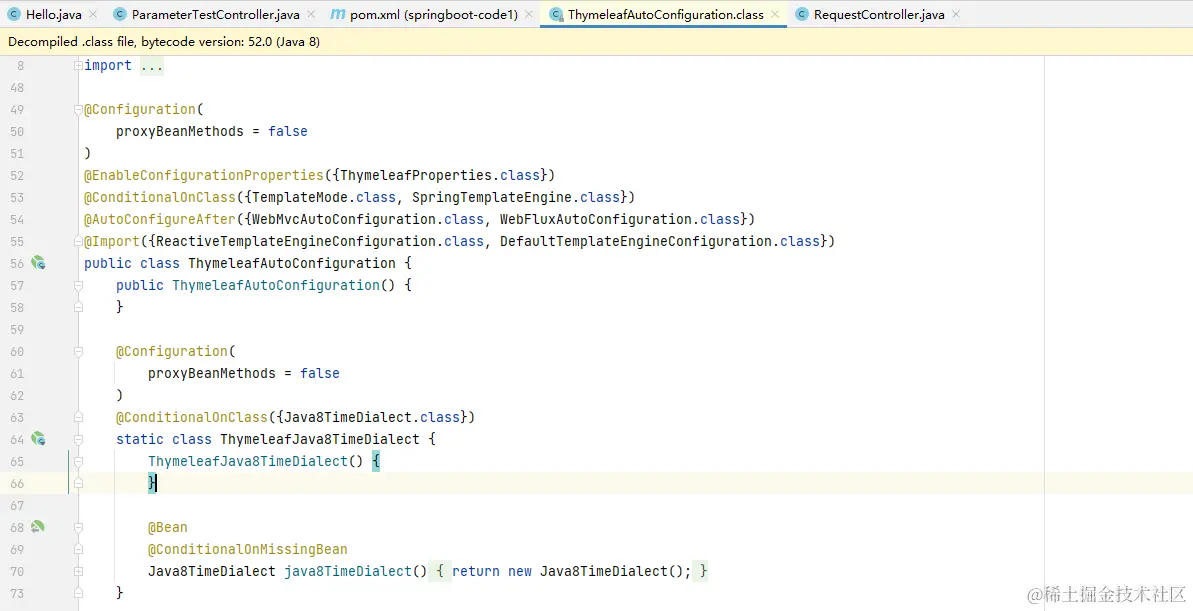Collapse the annotation fold marker on line 55

78,241
